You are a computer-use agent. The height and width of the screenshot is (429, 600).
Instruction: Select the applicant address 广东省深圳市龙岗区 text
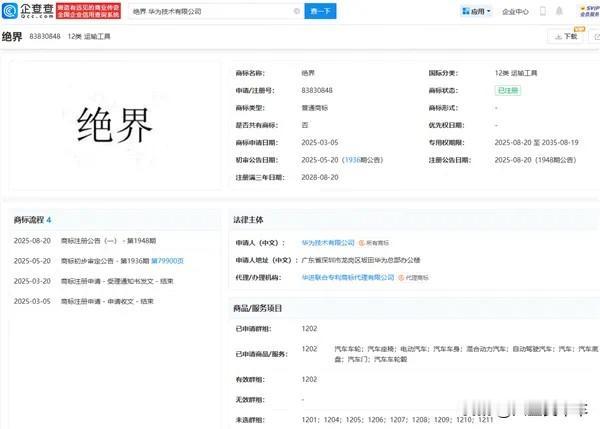click(361, 260)
